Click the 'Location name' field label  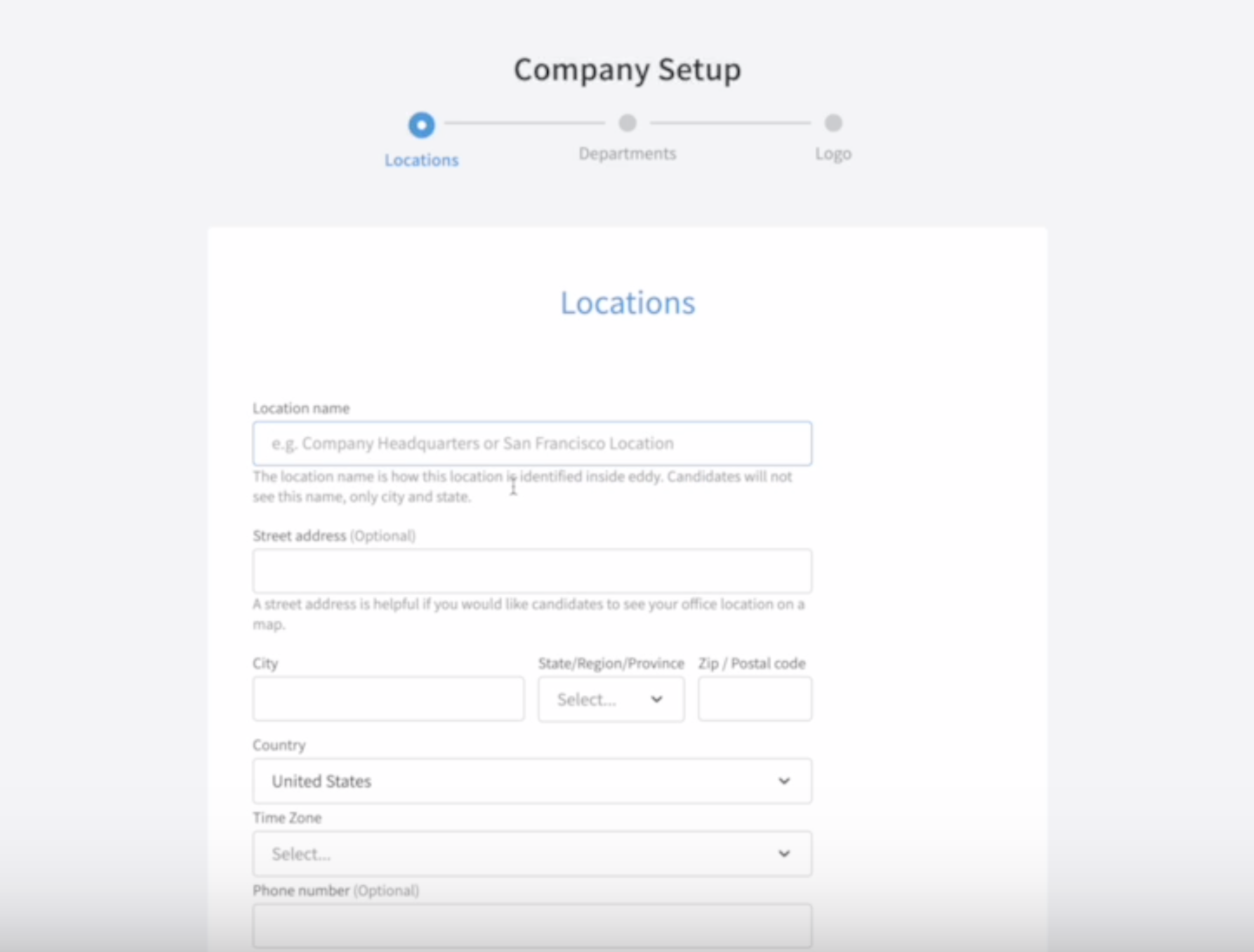click(x=301, y=408)
